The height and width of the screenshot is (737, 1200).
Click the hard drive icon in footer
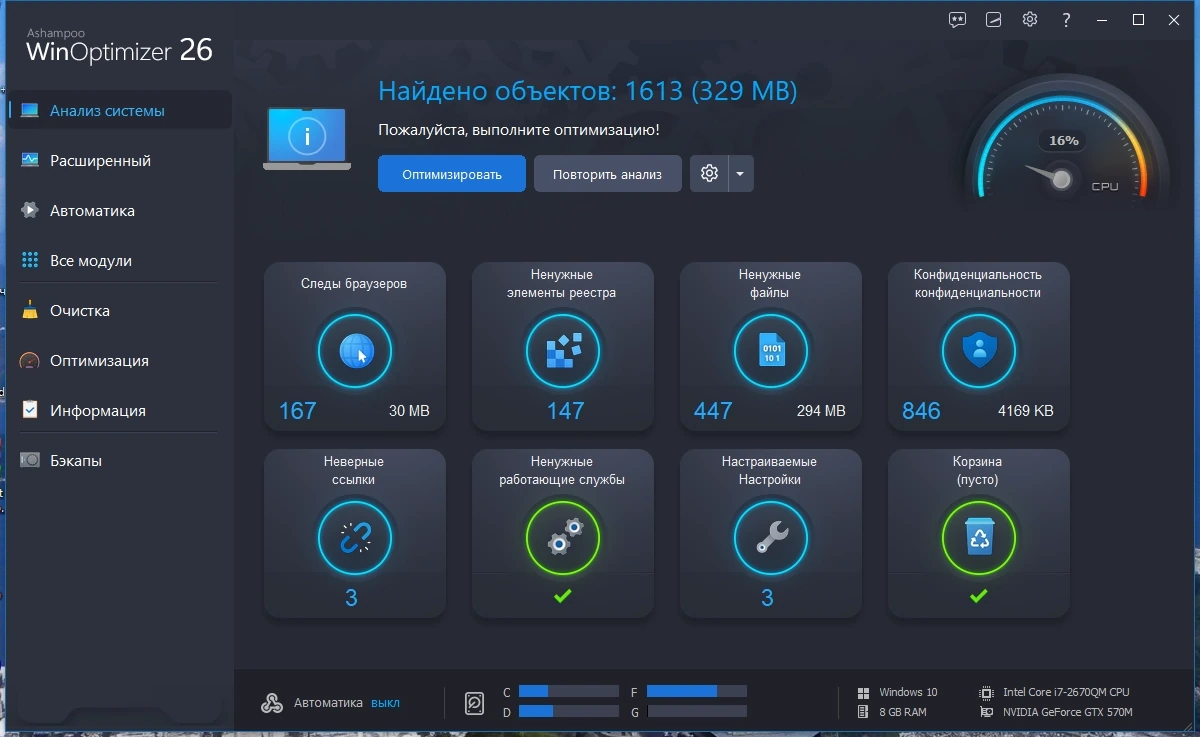tap(476, 704)
